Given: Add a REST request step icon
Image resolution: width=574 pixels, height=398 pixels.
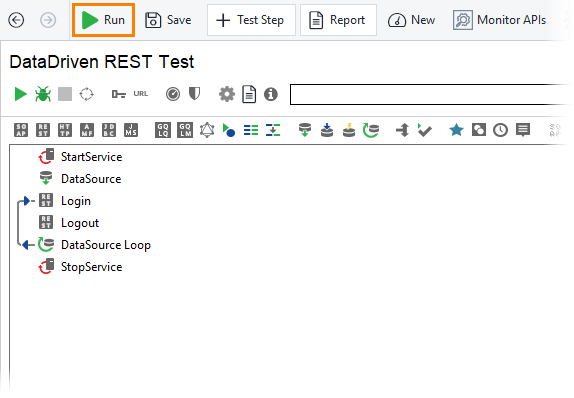Looking at the screenshot, I should pyautogui.click(x=43, y=130).
